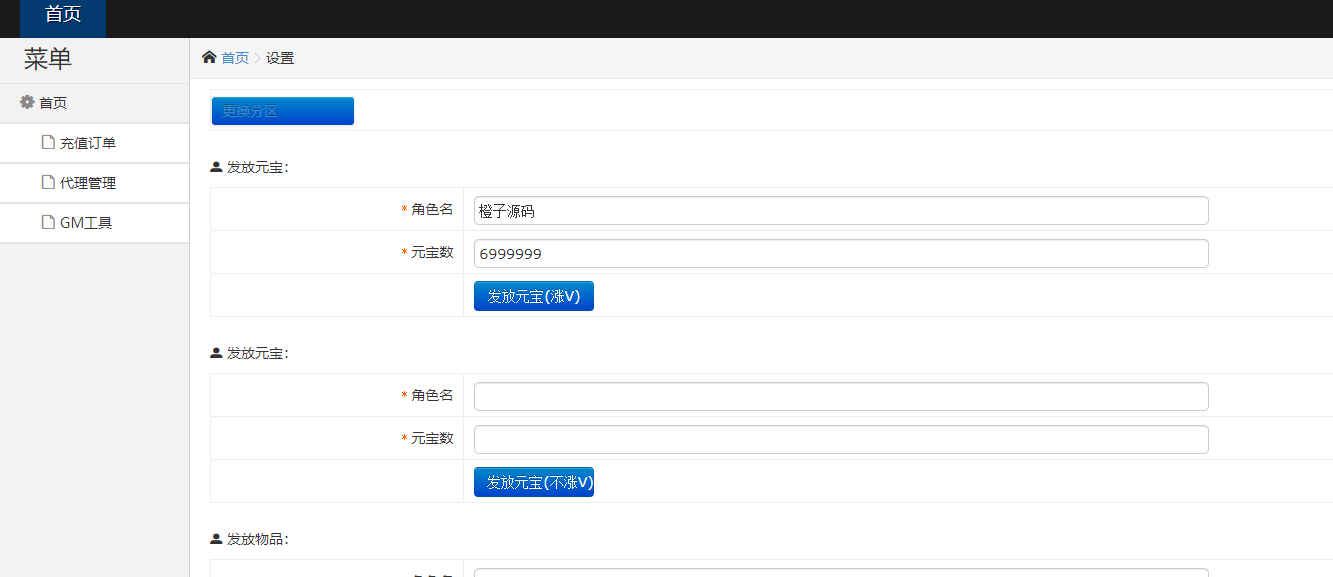Select GM工具 in the sidebar menu

pyautogui.click(x=86, y=223)
